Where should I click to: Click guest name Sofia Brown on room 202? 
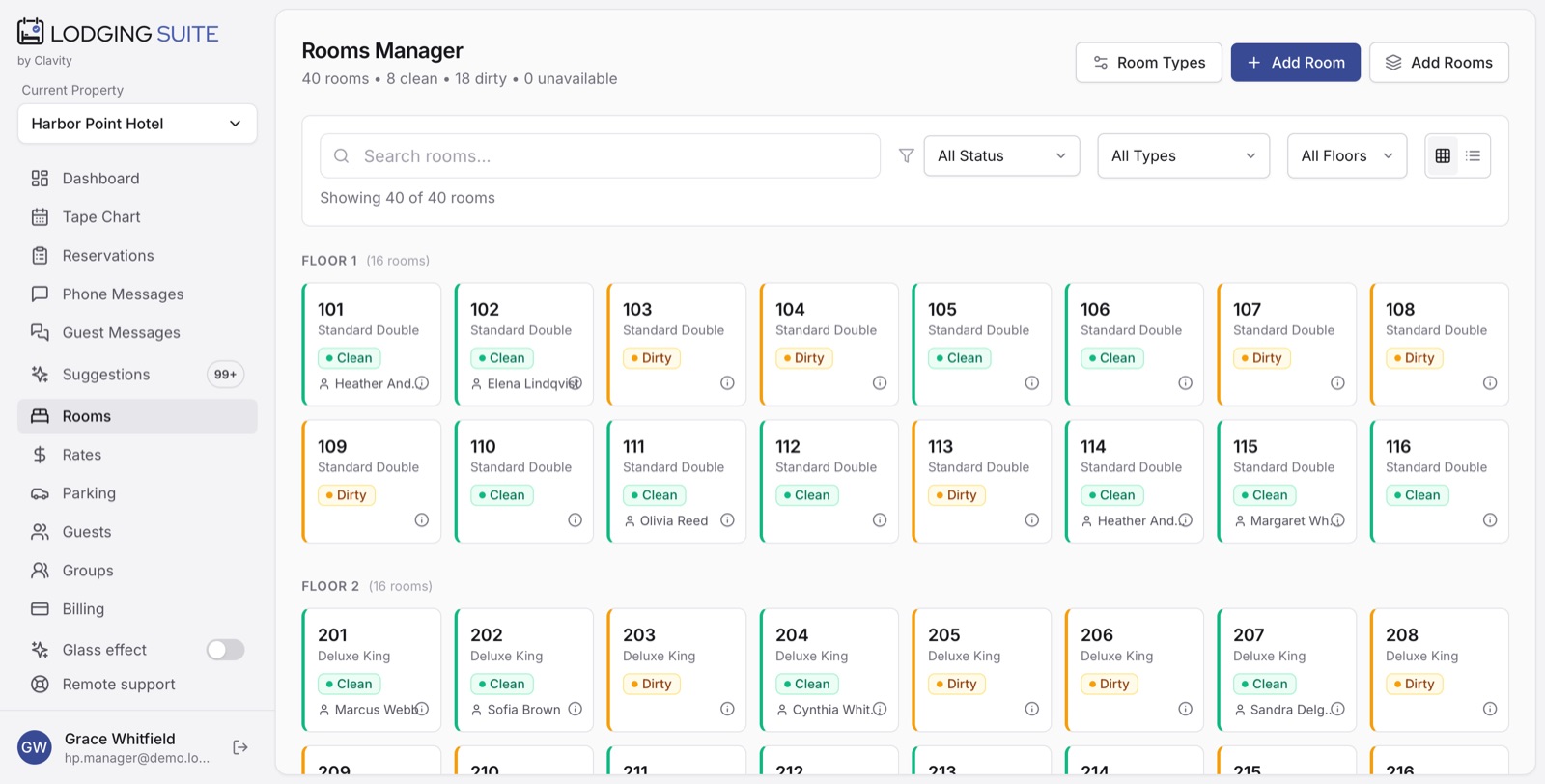pos(523,709)
